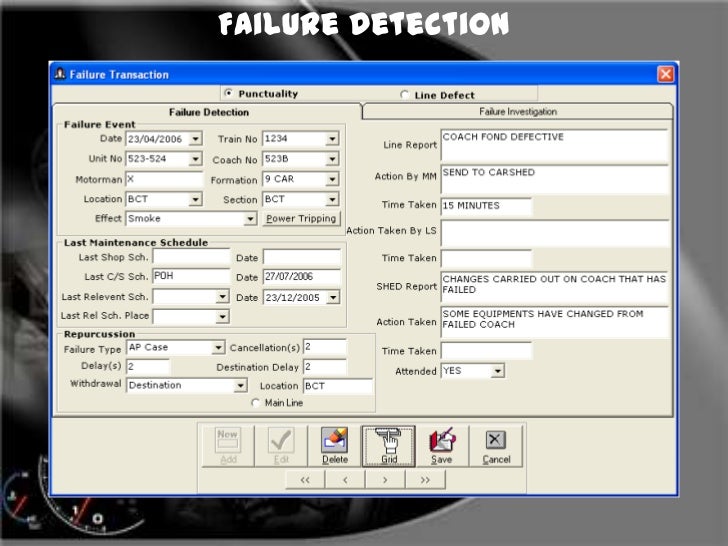
Task: Go to next record with > button
Action: point(385,480)
